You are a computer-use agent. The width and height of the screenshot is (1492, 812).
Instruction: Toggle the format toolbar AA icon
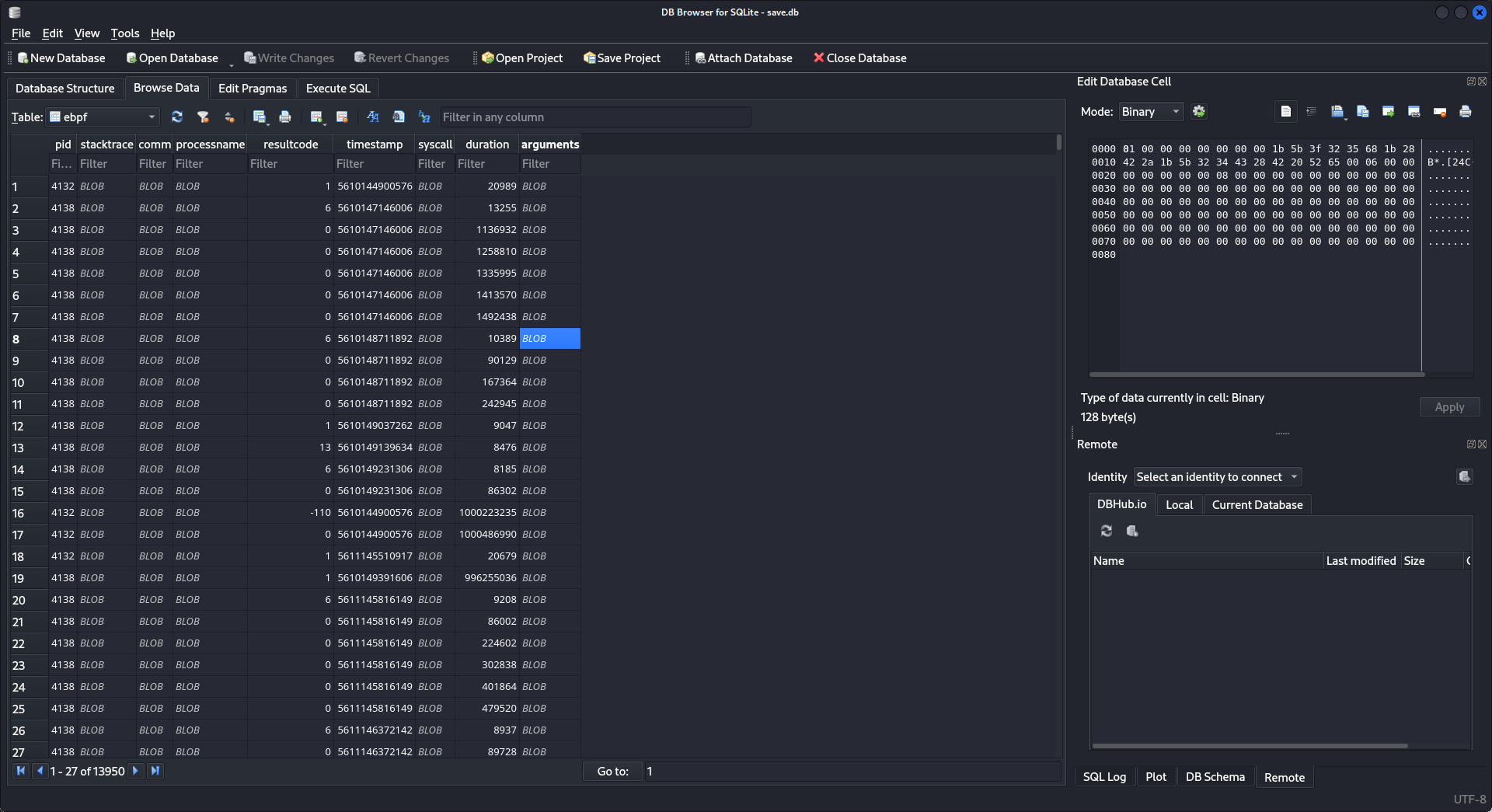click(x=373, y=117)
